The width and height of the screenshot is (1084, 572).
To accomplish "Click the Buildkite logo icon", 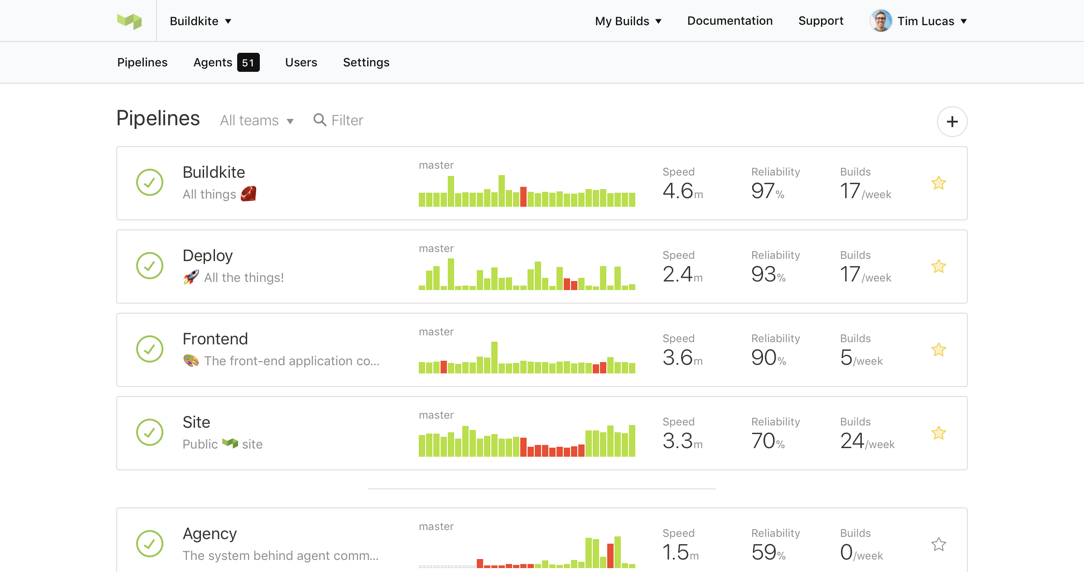I will [x=129, y=21].
